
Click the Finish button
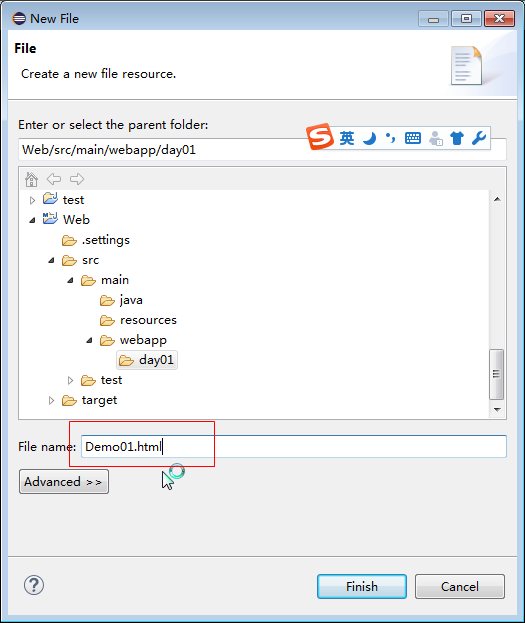pos(362,586)
